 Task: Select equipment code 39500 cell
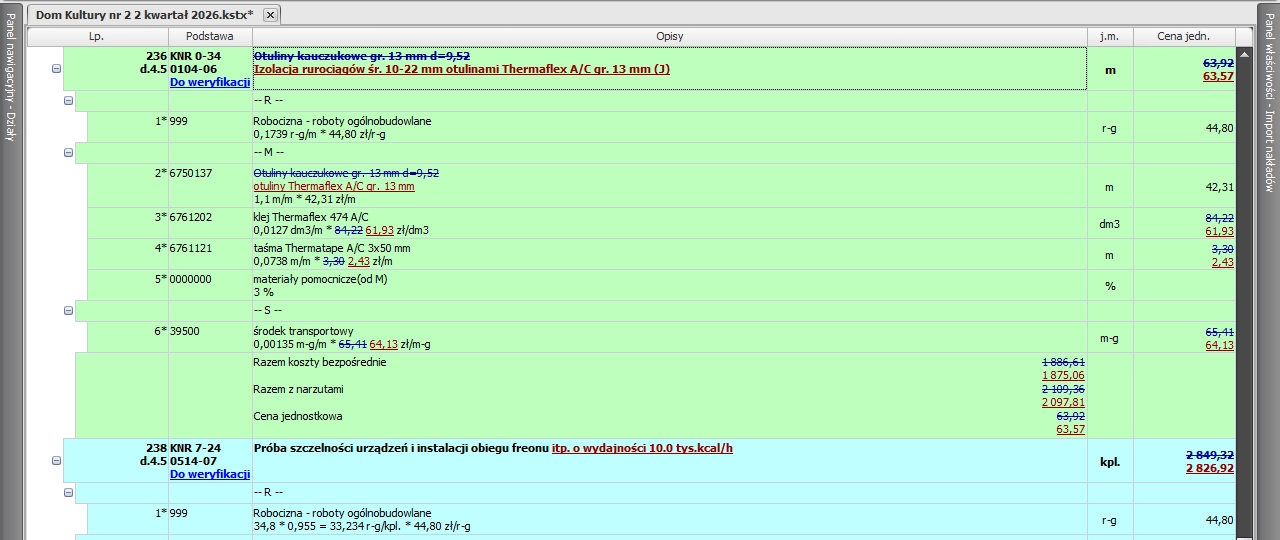[x=209, y=337]
